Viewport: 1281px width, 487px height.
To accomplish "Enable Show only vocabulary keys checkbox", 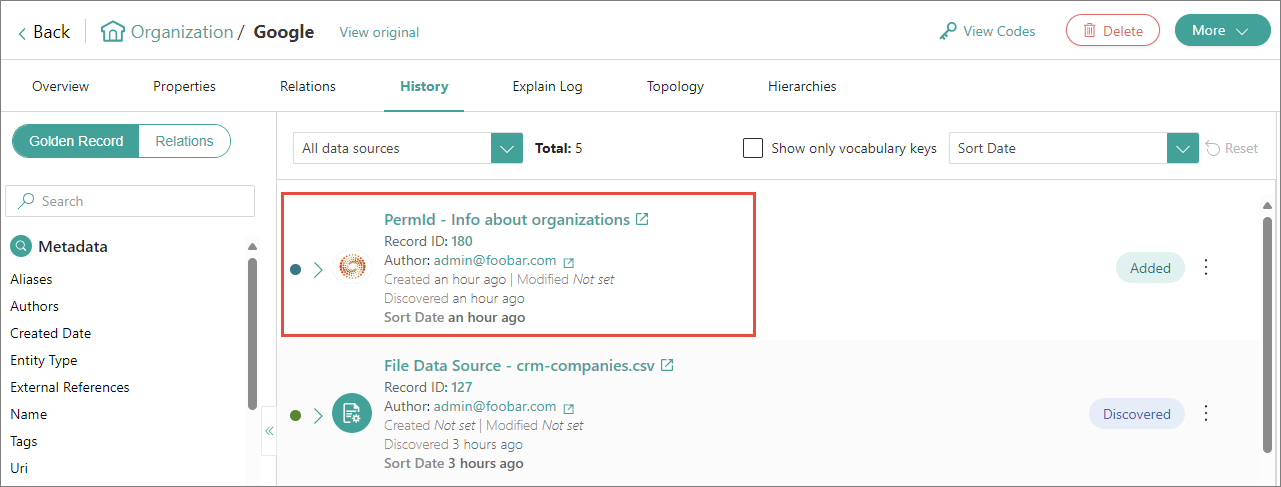I will click(753, 148).
